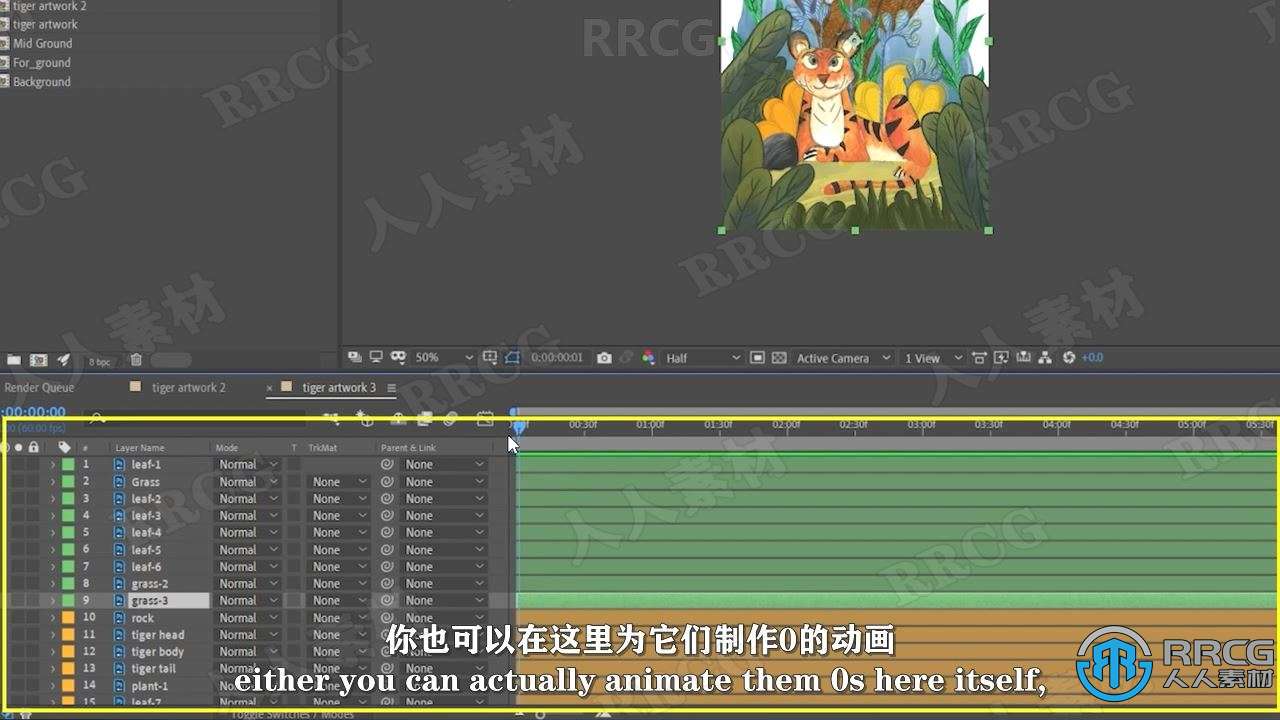
Task: Expand the grass-3 layer properties
Action: click(x=52, y=600)
